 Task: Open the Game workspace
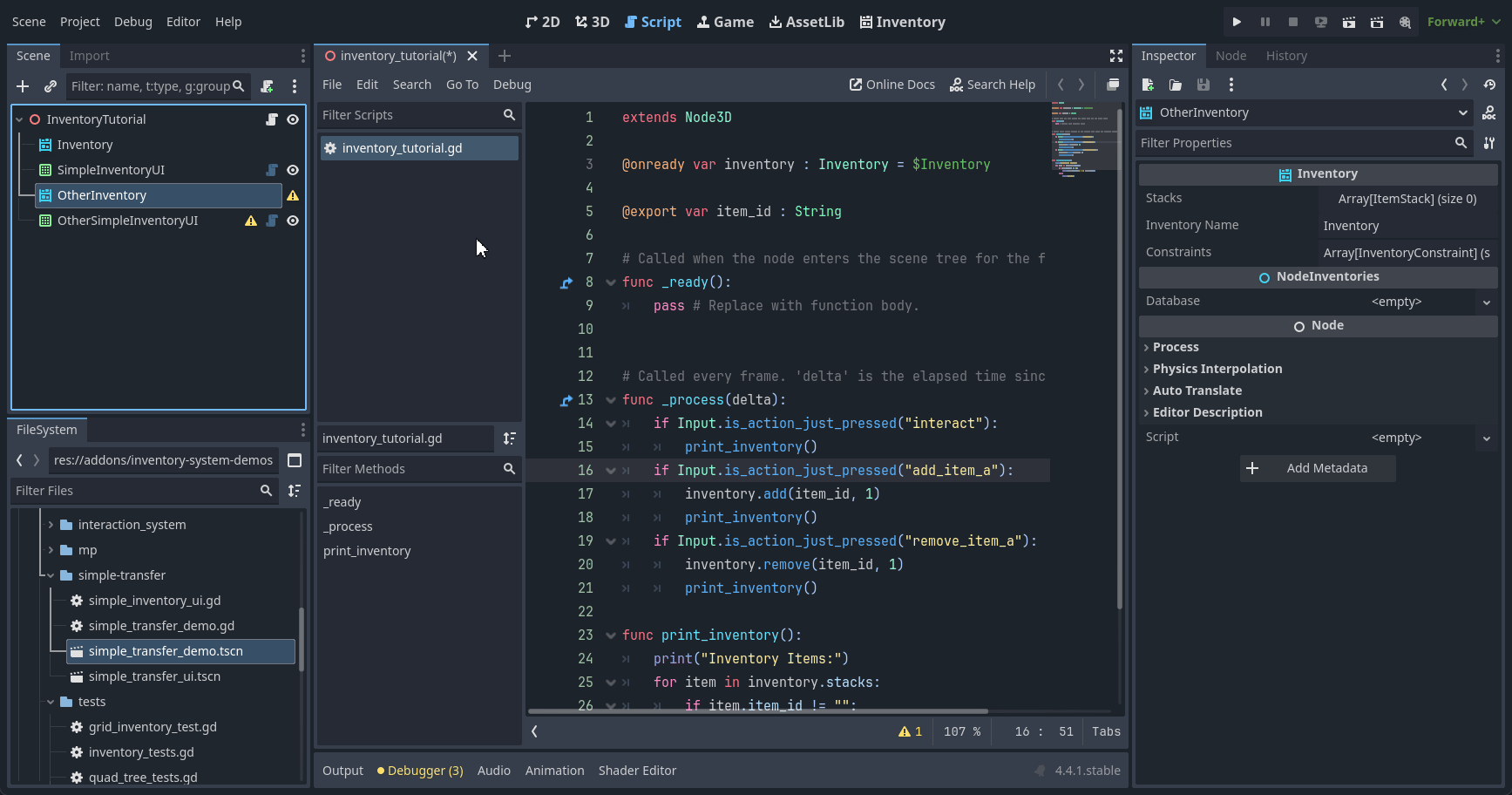pos(725,22)
